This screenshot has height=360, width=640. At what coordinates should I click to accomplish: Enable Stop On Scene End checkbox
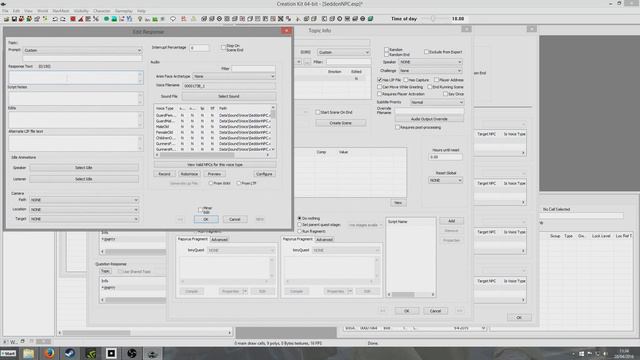(223, 48)
